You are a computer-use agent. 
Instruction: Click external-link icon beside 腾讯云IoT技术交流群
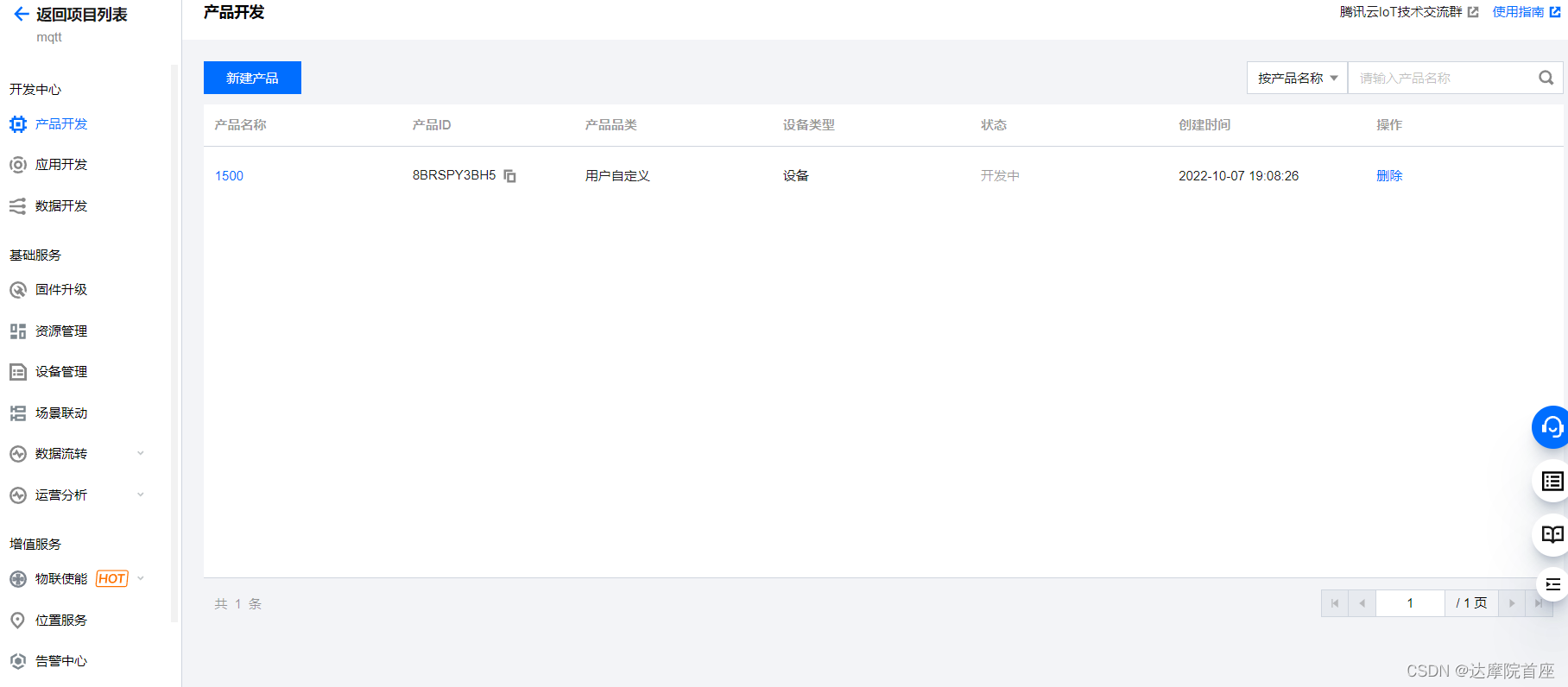[1473, 12]
